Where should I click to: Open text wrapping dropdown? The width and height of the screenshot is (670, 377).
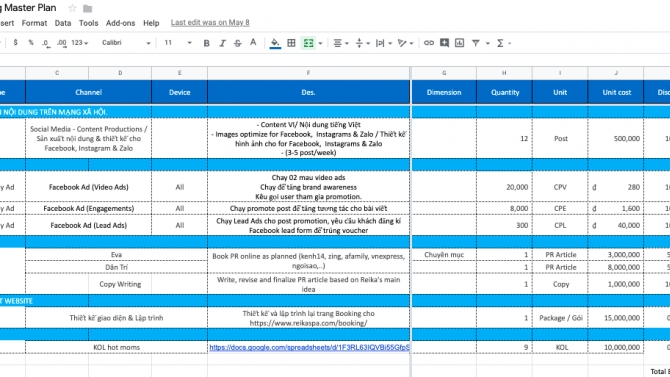[383, 43]
